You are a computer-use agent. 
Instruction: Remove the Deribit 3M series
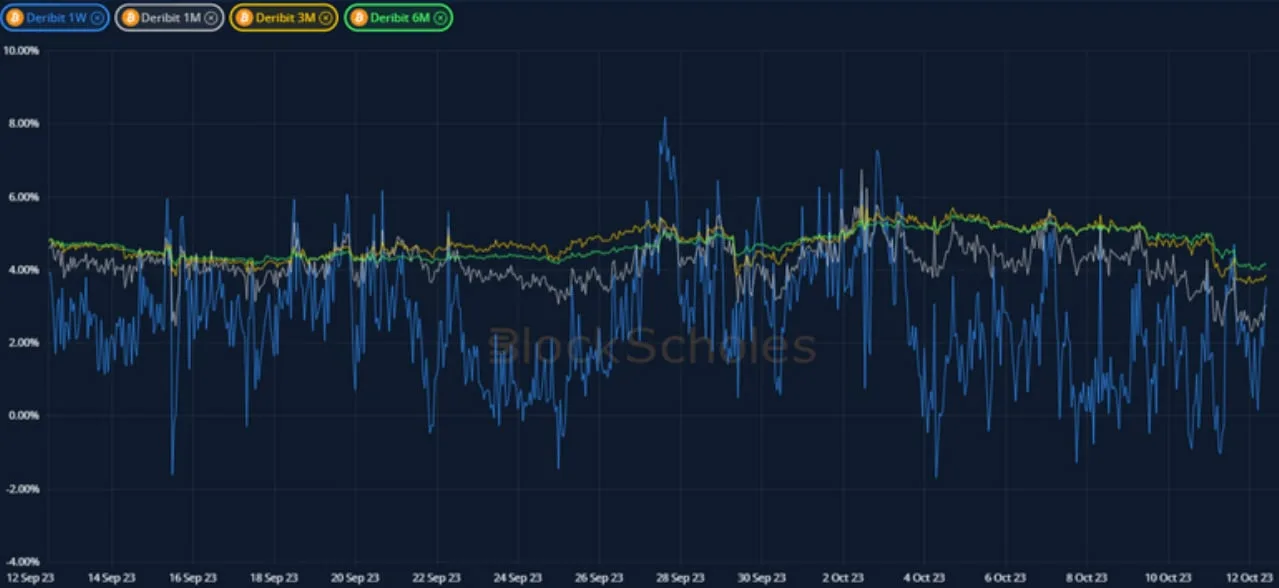click(325, 17)
